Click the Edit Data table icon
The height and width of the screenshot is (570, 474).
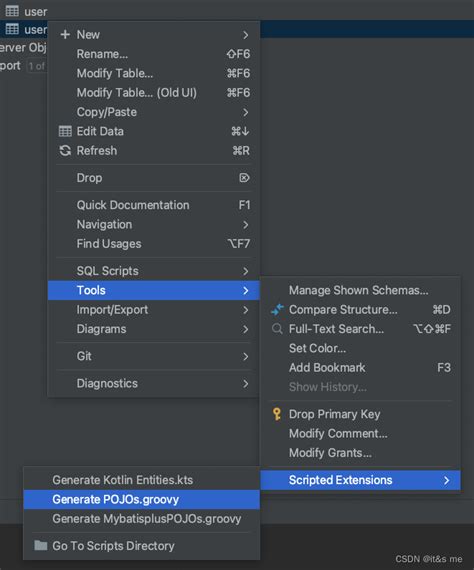65,131
